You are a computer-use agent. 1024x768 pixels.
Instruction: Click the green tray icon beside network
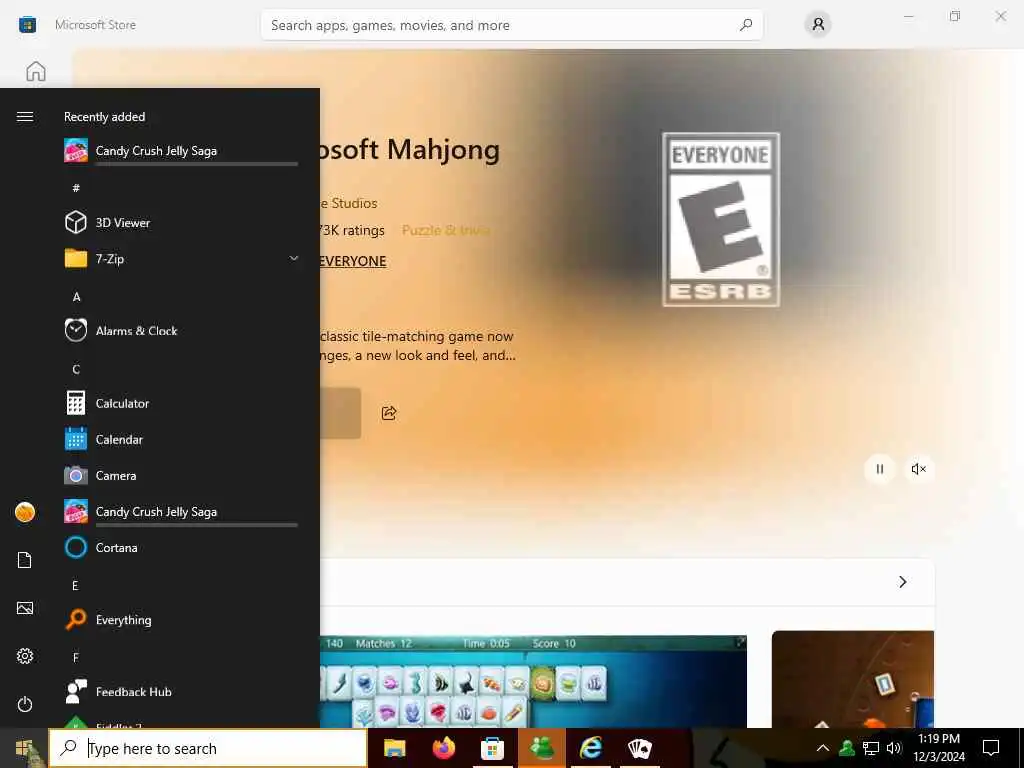coord(847,748)
